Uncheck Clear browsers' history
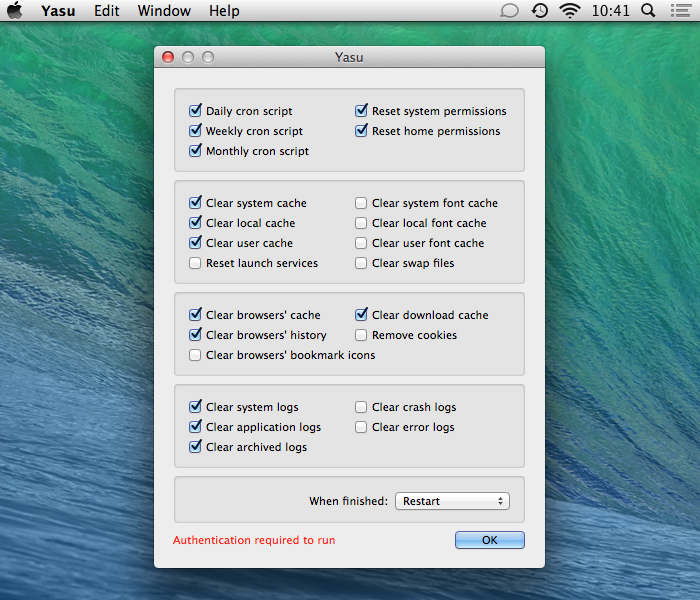700x600 pixels. point(195,335)
